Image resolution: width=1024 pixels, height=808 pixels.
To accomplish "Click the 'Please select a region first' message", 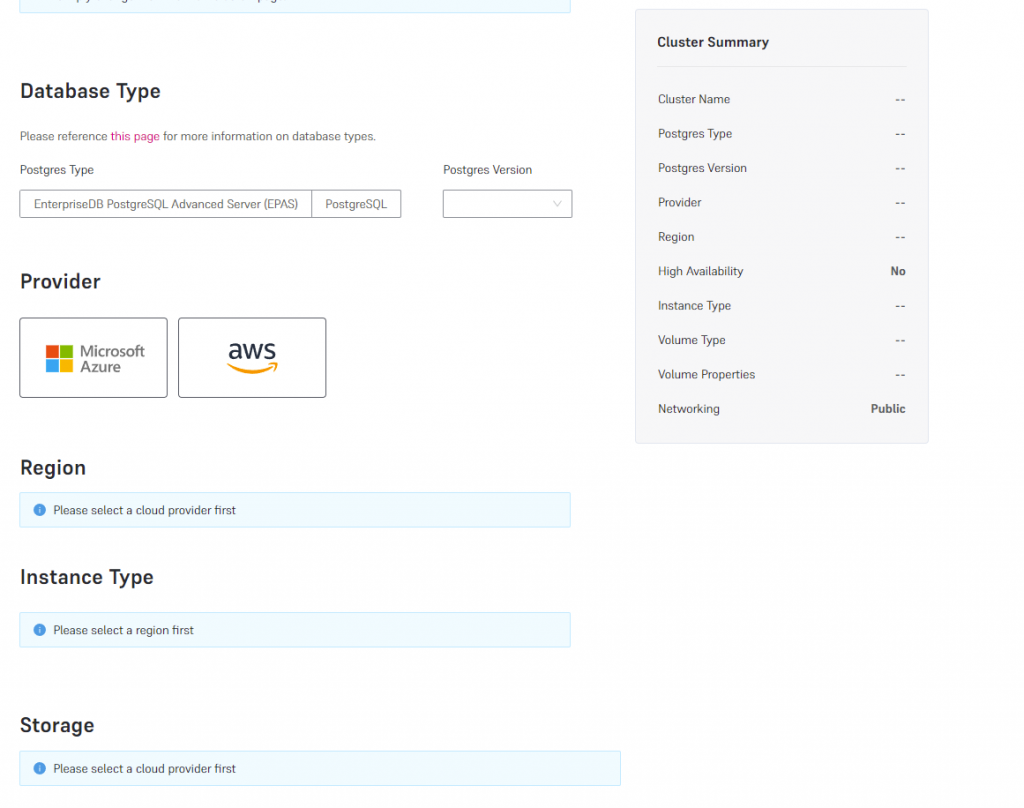I will coord(124,630).
